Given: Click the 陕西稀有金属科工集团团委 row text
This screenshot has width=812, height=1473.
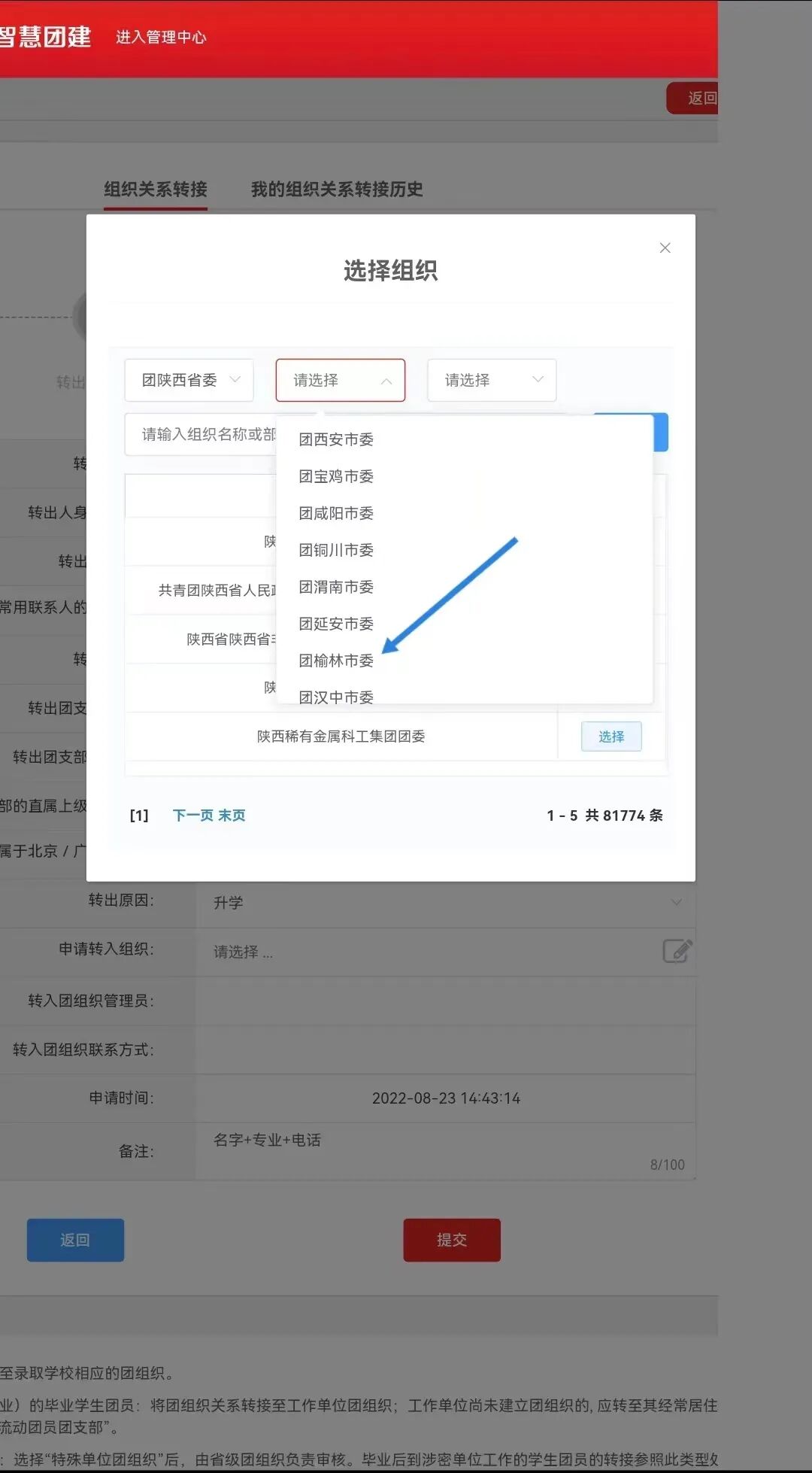Looking at the screenshot, I should click(x=341, y=736).
